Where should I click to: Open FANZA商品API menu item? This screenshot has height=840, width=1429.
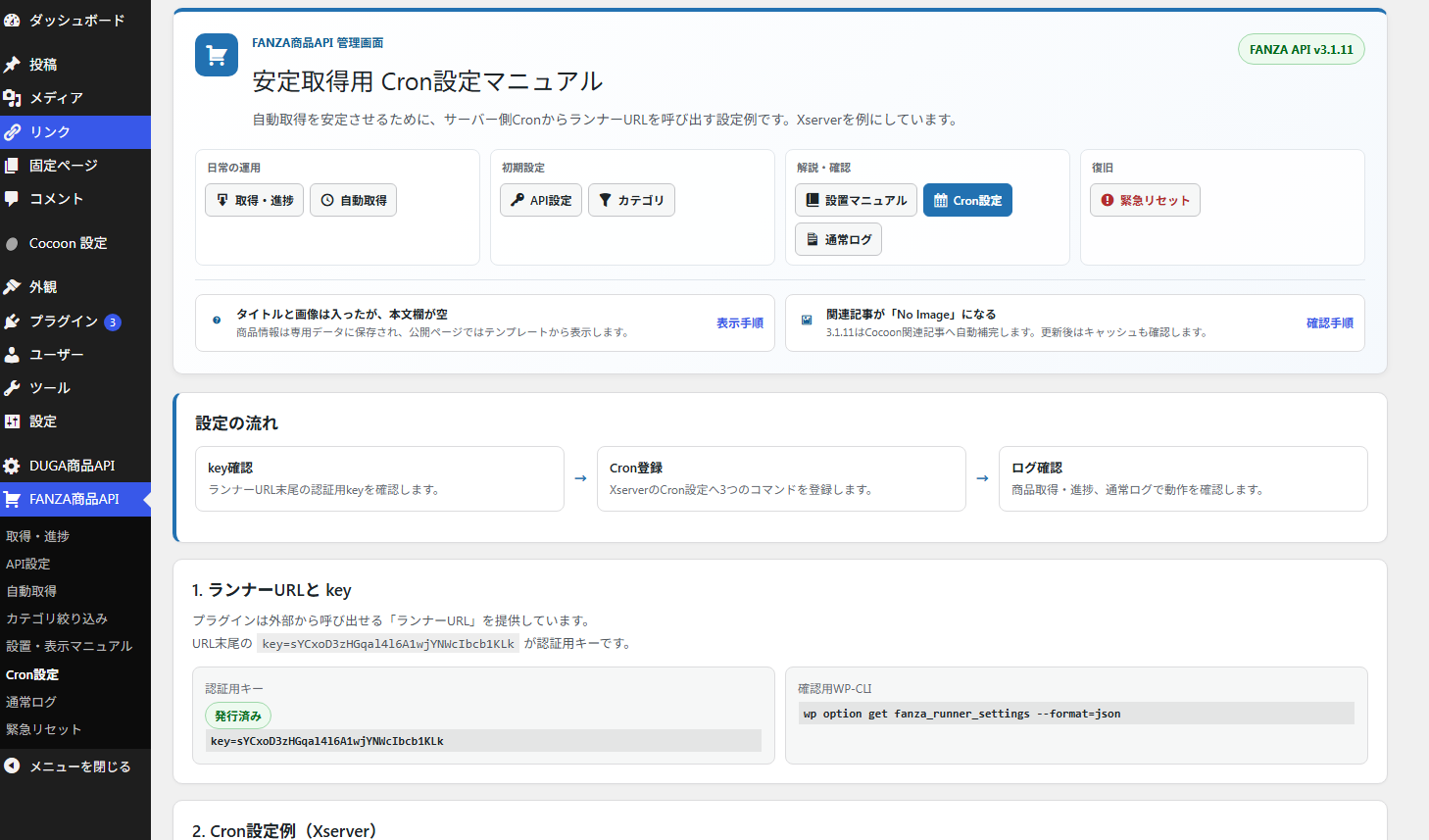pos(75,499)
